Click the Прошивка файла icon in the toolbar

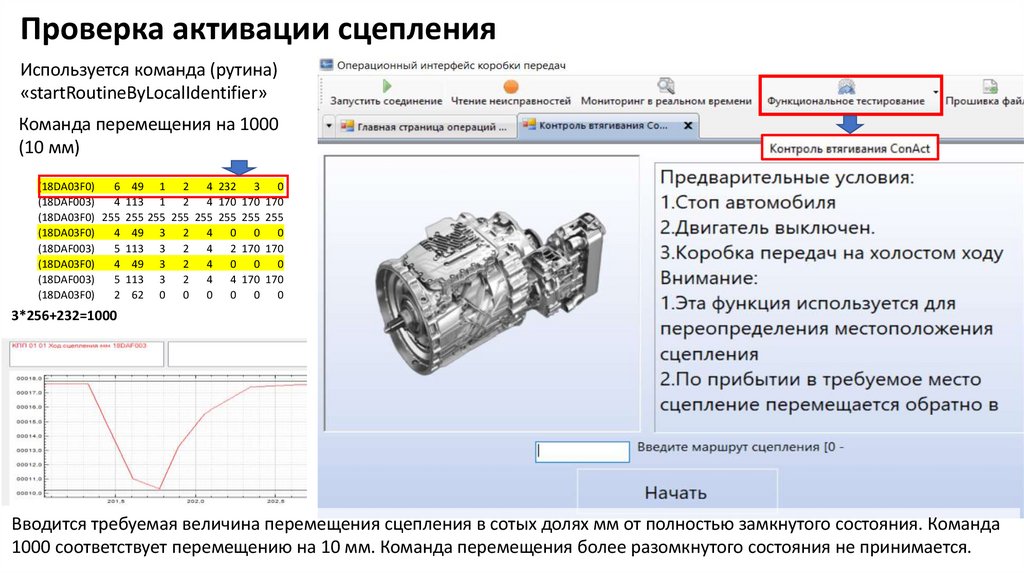[990, 86]
